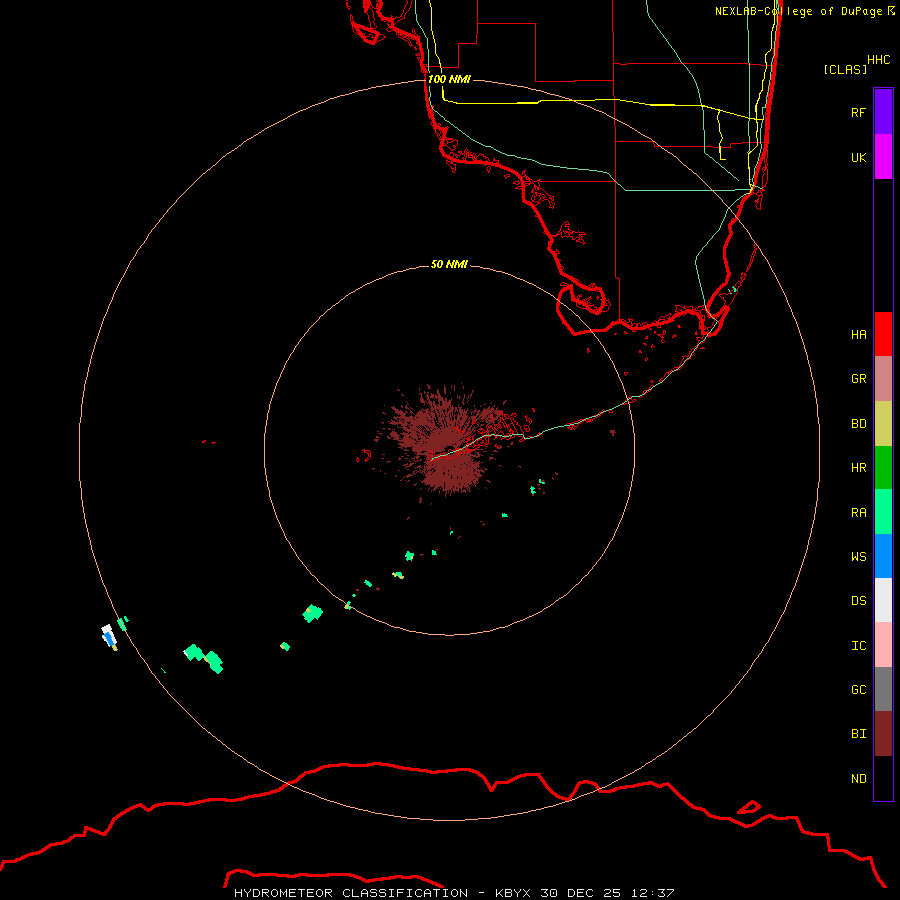Click the white and blue snow echo near 100 NMI ring
This screenshot has height=900, width=900.
pos(109,636)
